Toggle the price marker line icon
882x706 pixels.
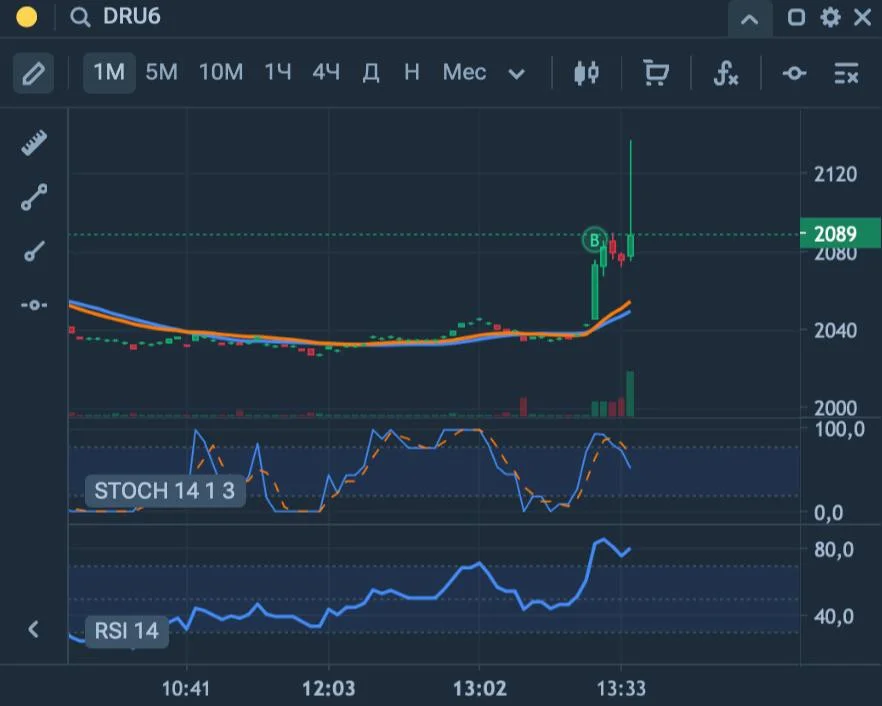tap(794, 73)
